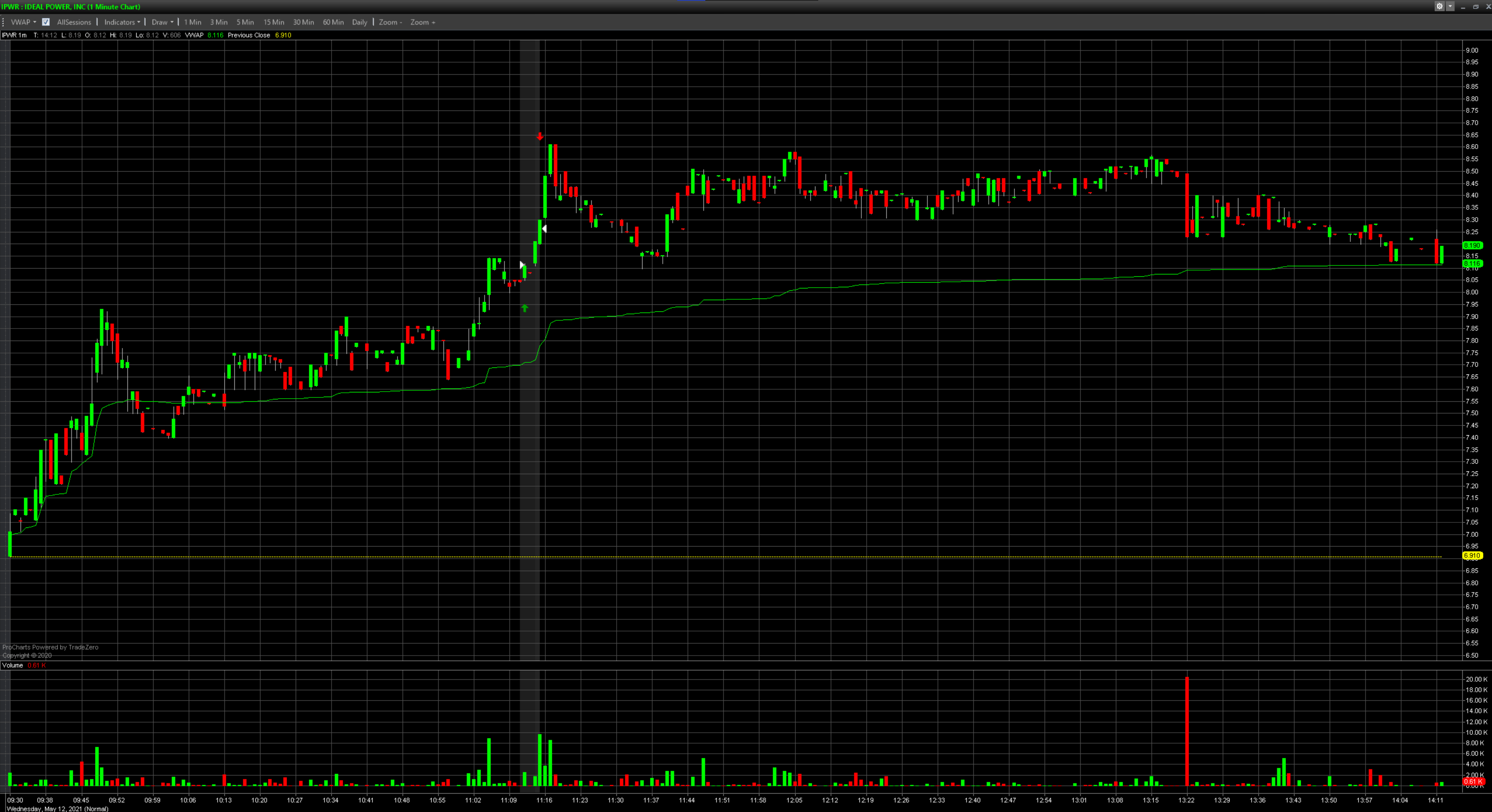
Task: Click the red down arrow sell marker
Action: pyautogui.click(x=540, y=137)
